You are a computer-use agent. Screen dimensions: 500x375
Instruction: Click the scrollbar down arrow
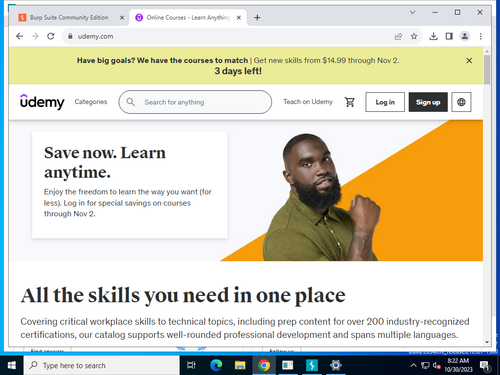click(487, 342)
